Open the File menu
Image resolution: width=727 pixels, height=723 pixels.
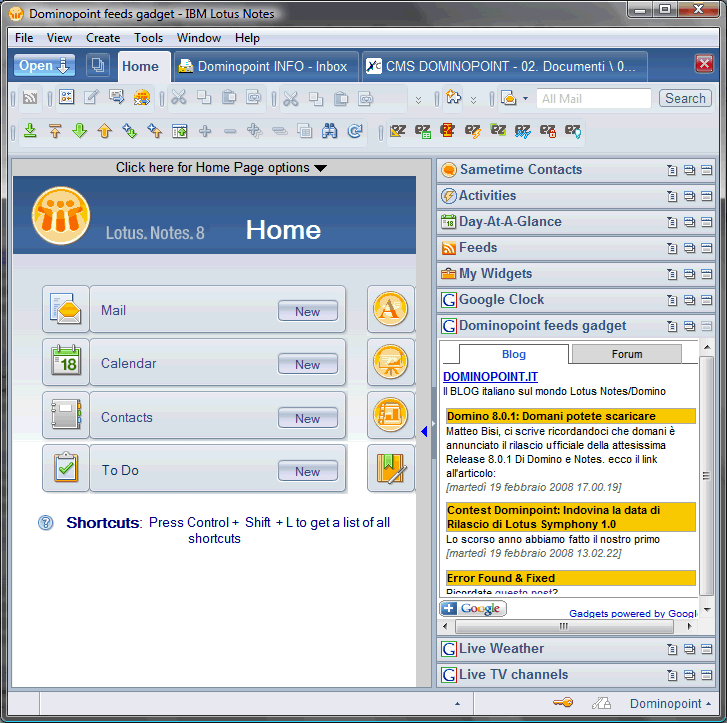click(24, 38)
